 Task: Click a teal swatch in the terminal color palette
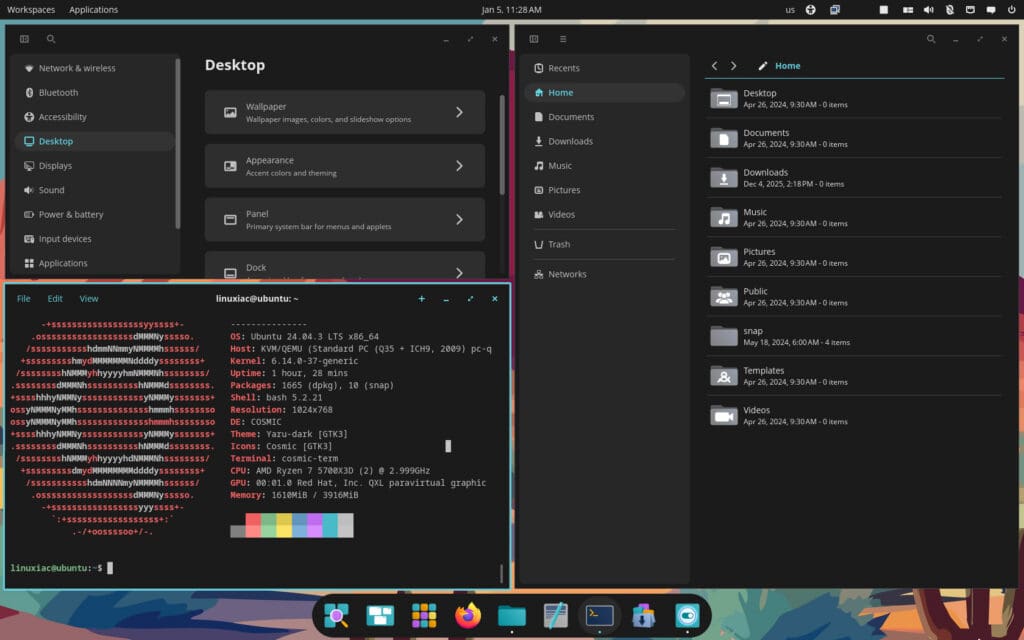pos(330,524)
